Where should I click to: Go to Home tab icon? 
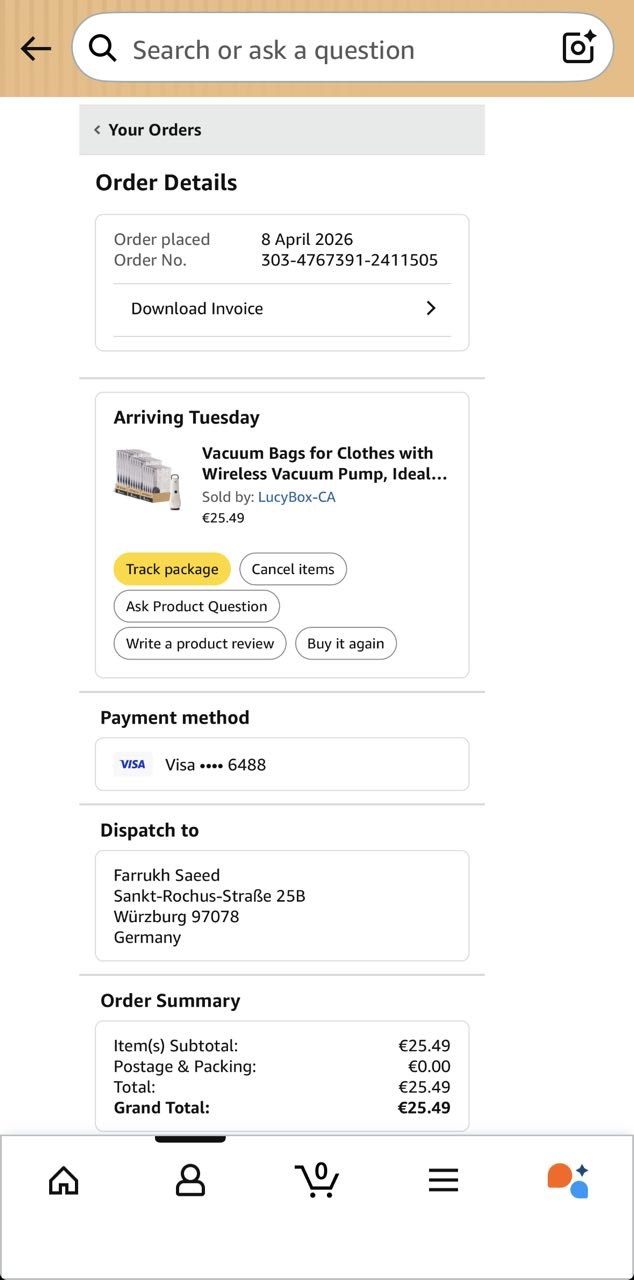(64, 1180)
